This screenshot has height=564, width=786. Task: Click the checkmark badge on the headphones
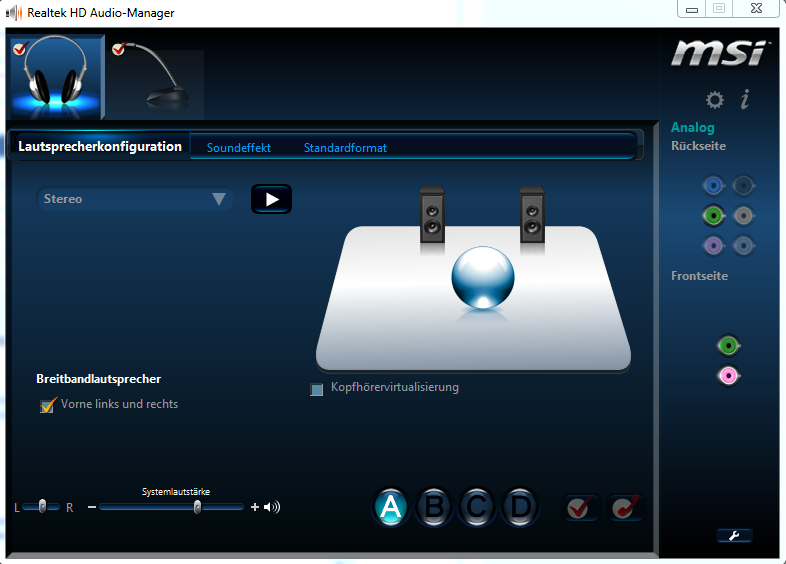tap(20, 49)
